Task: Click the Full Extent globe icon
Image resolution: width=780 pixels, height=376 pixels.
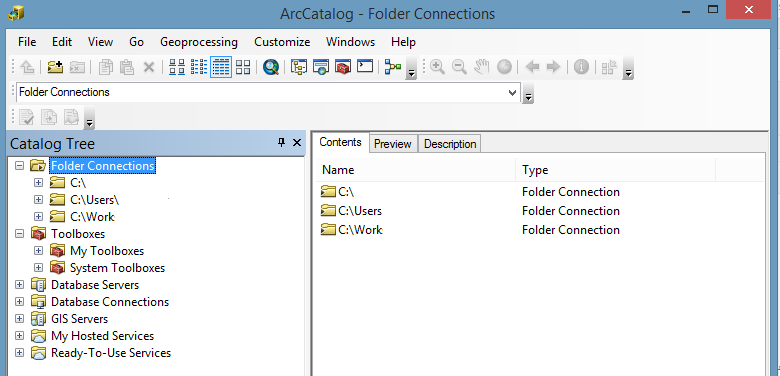Action: 504,67
